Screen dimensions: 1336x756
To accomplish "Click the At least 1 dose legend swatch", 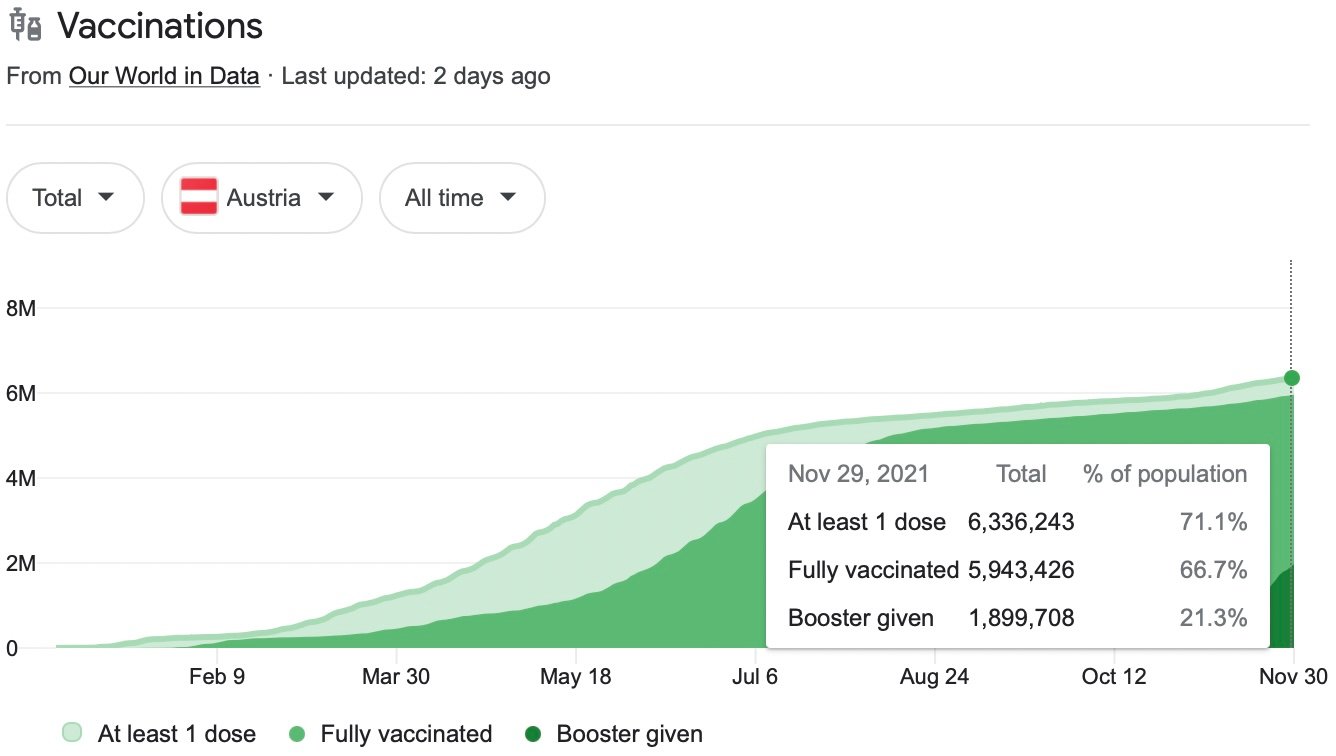I will [x=74, y=734].
